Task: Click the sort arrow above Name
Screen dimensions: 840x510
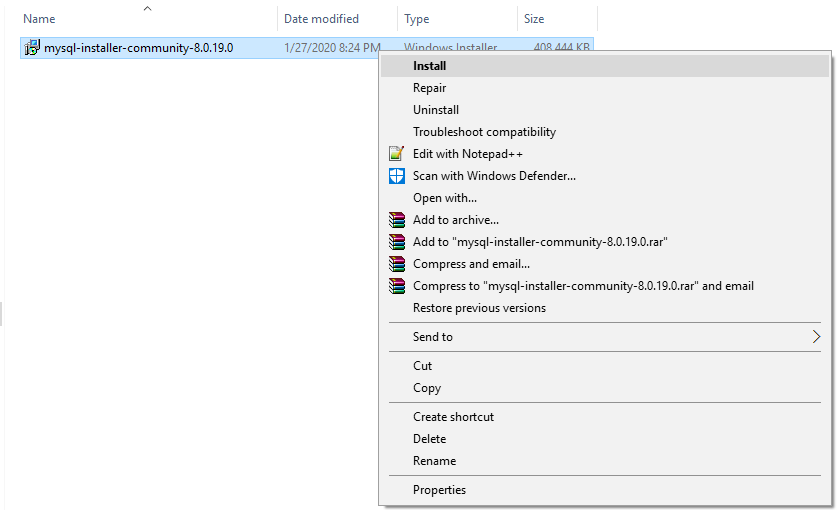Action: click(147, 8)
